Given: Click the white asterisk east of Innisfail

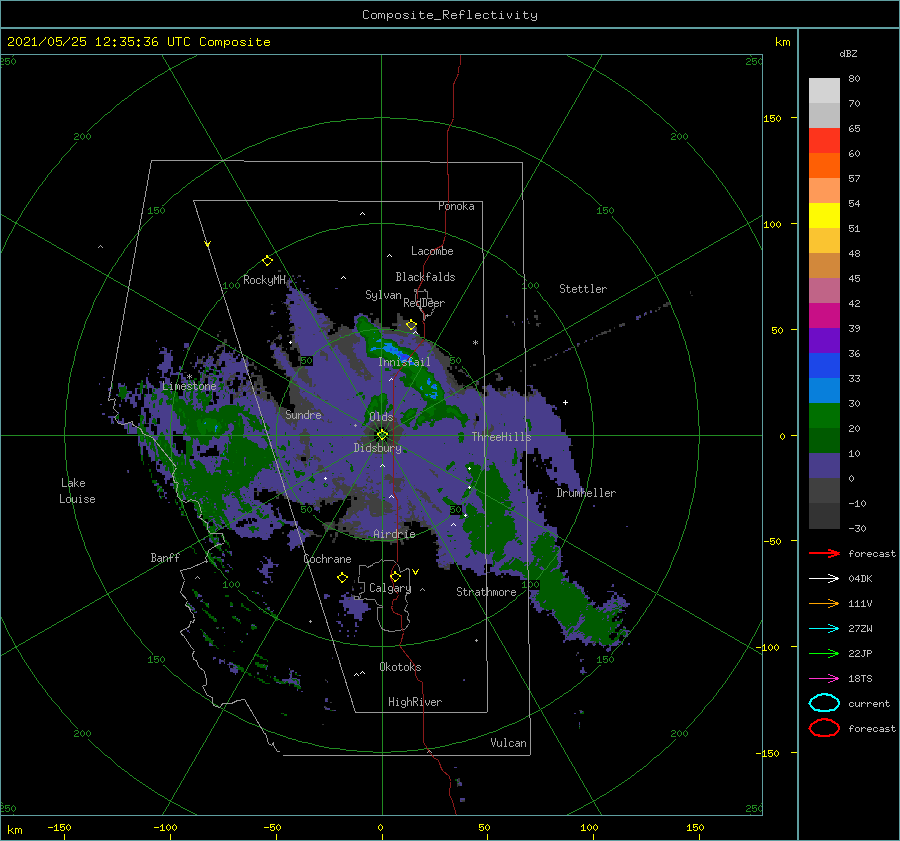Looking at the screenshot, I should click(475, 343).
